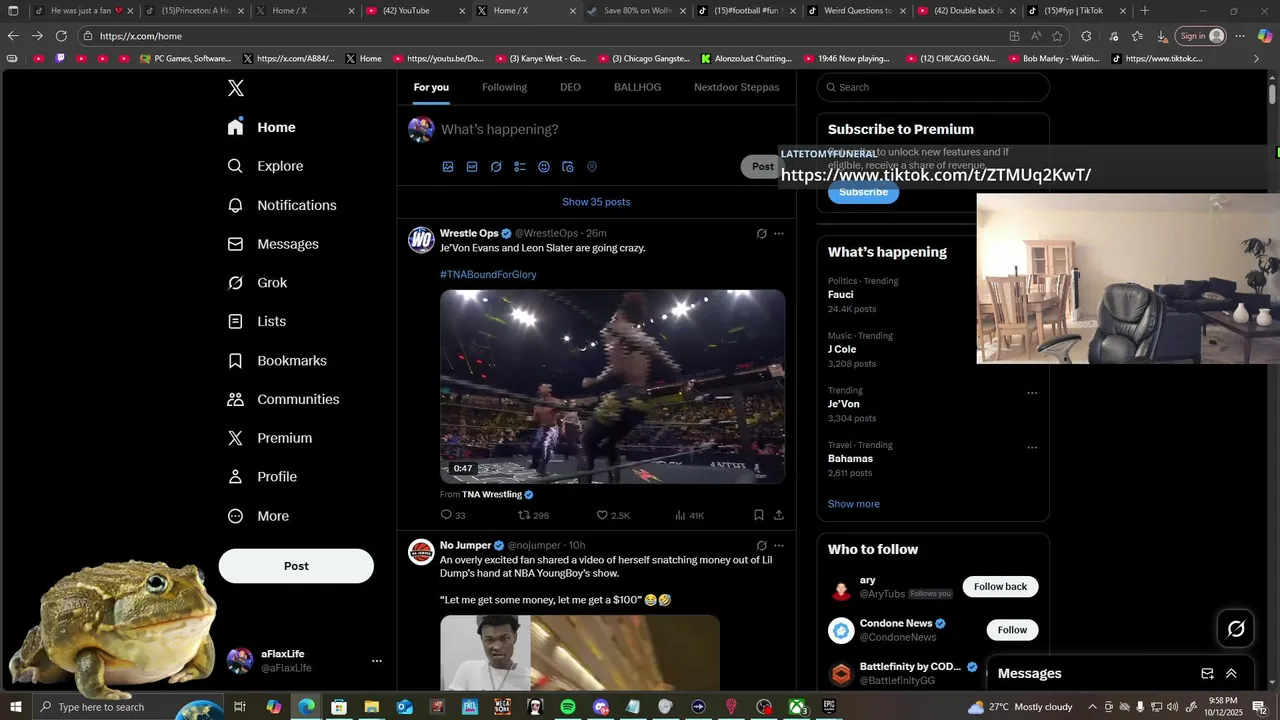The width and height of the screenshot is (1280, 720).
Task: Open a new browser tab
Action: click(1145, 11)
